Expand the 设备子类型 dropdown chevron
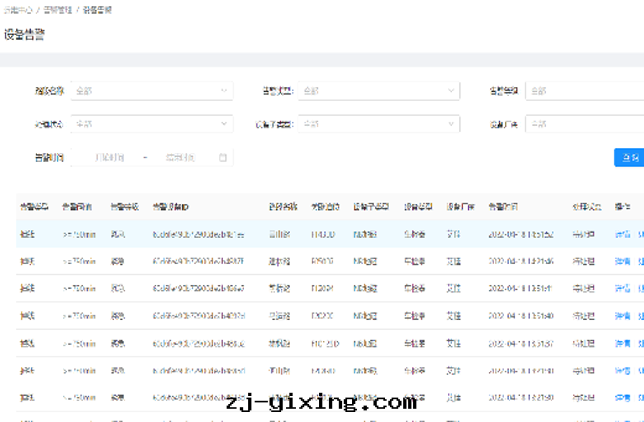 pyautogui.click(x=451, y=125)
